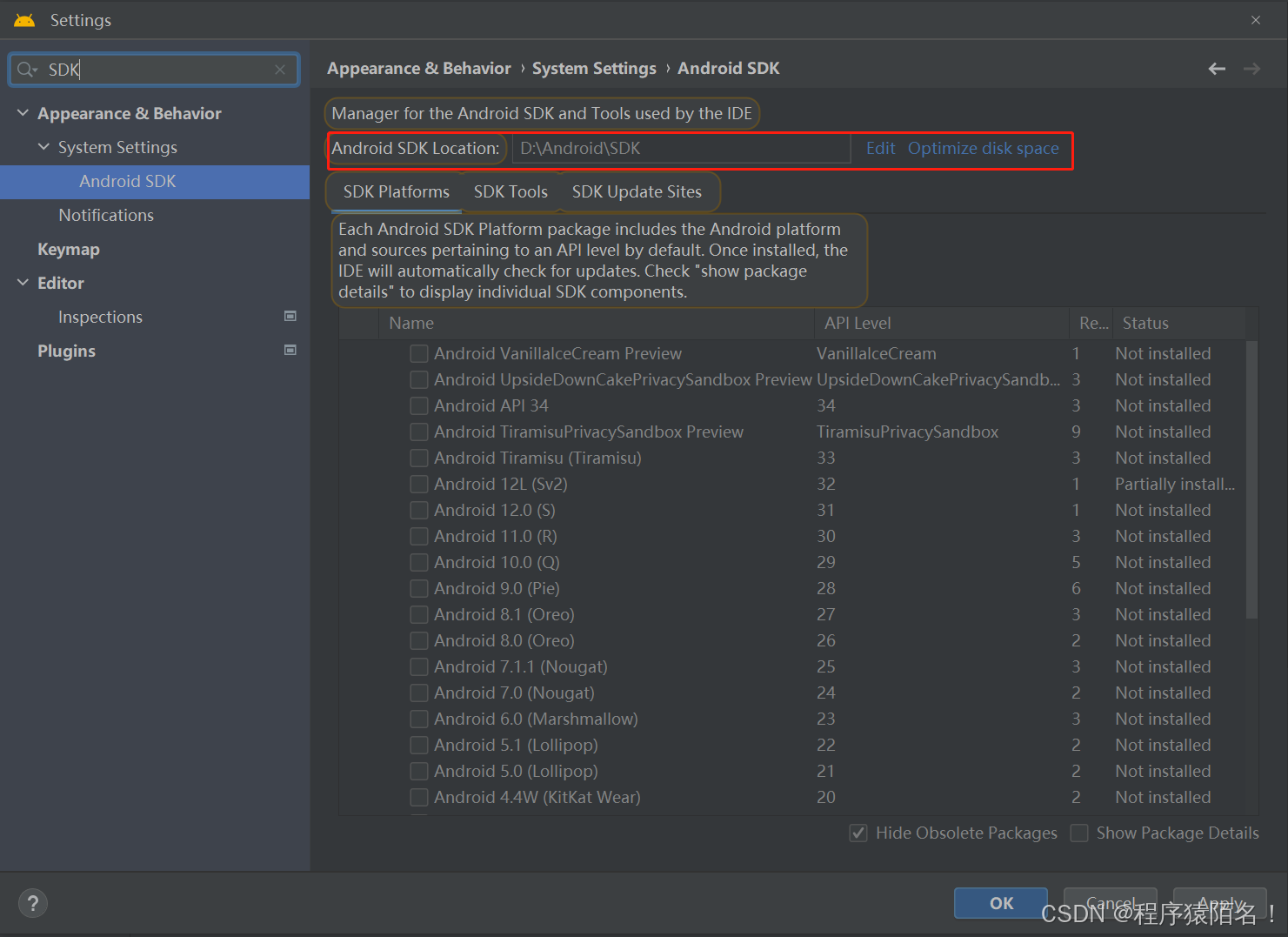Click System Settings in the breadcrumb
This screenshot has height=937, width=1288.
pyautogui.click(x=594, y=68)
